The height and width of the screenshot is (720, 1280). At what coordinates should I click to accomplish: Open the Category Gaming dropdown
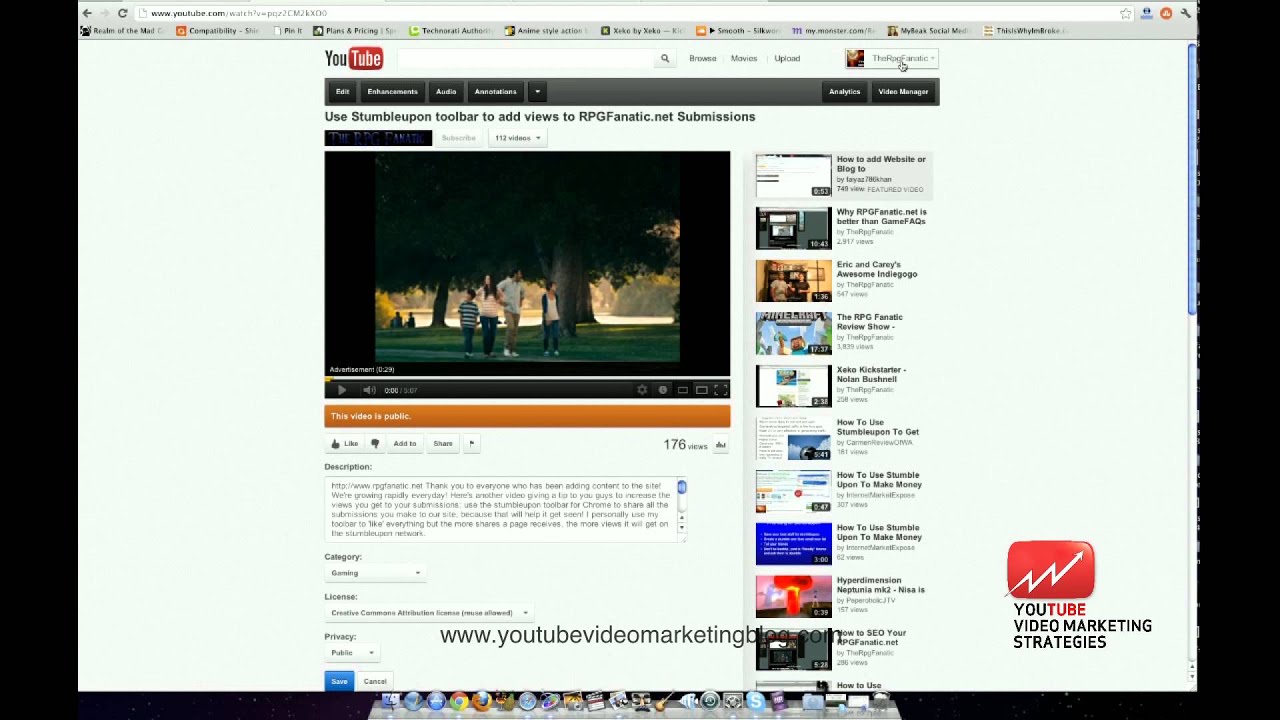coord(376,573)
